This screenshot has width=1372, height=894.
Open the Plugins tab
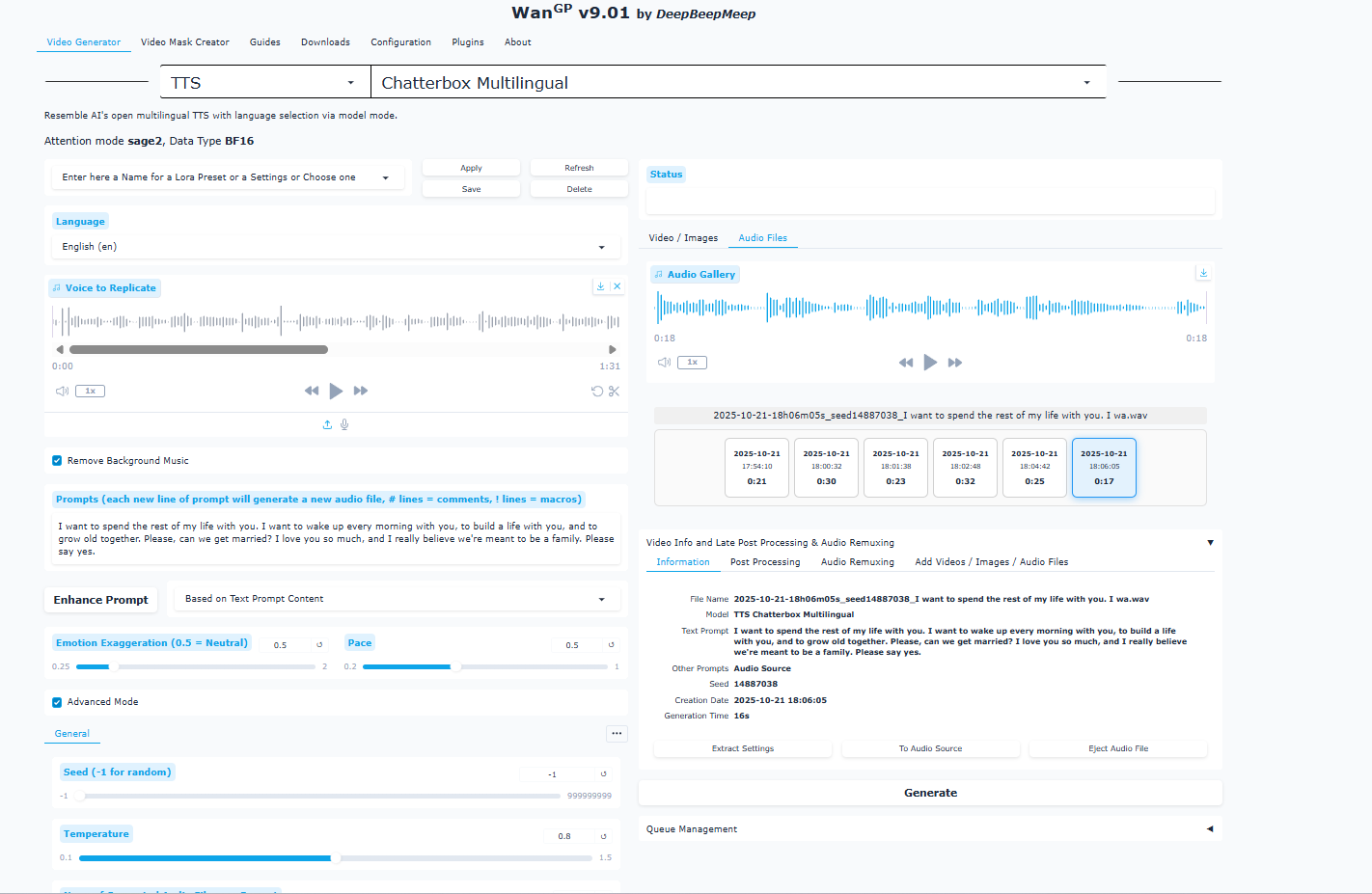coord(468,42)
